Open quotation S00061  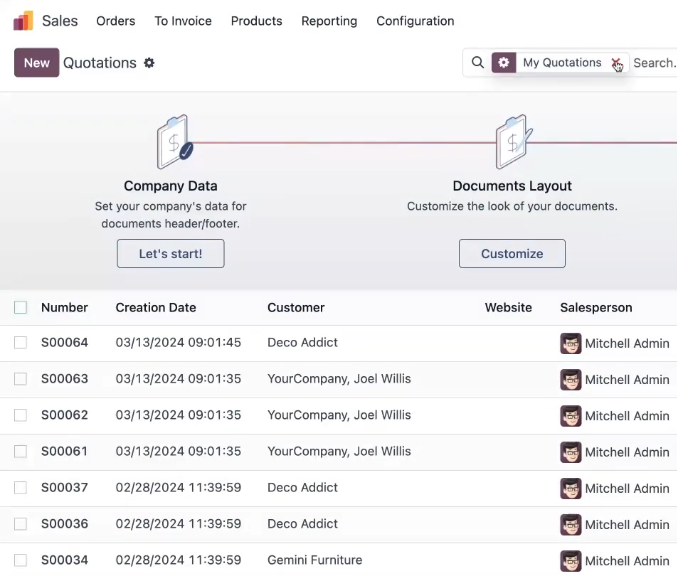point(64,451)
